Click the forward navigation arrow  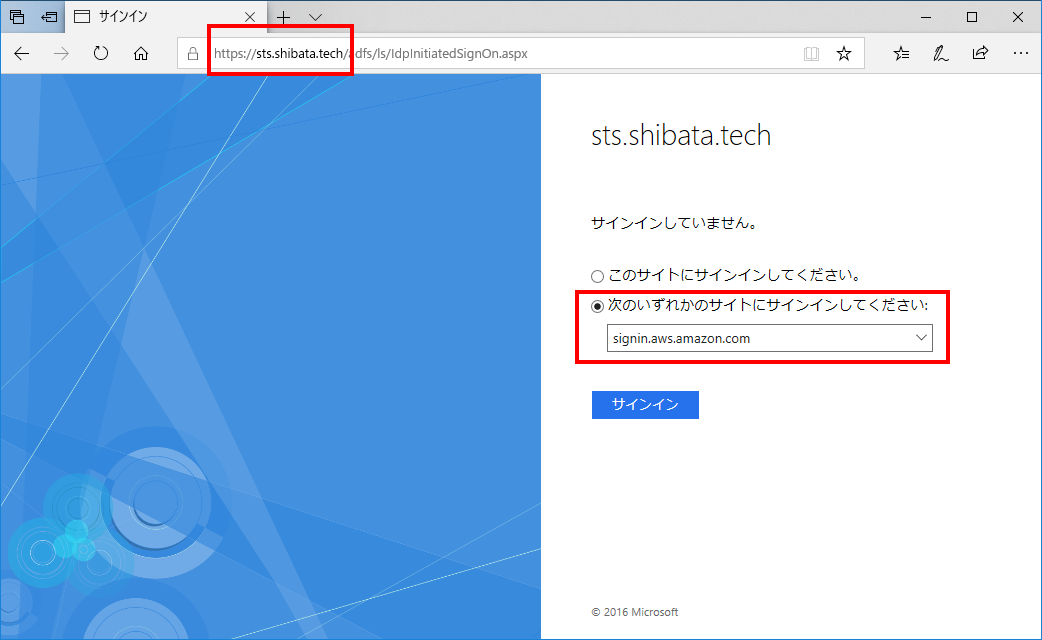pos(60,54)
